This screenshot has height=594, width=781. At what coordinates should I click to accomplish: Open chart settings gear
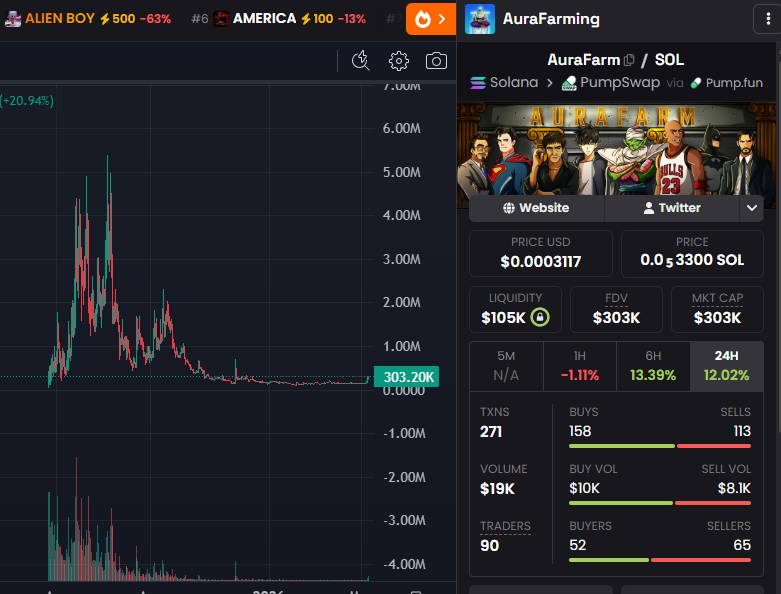pyautogui.click(x=398, y=61)
